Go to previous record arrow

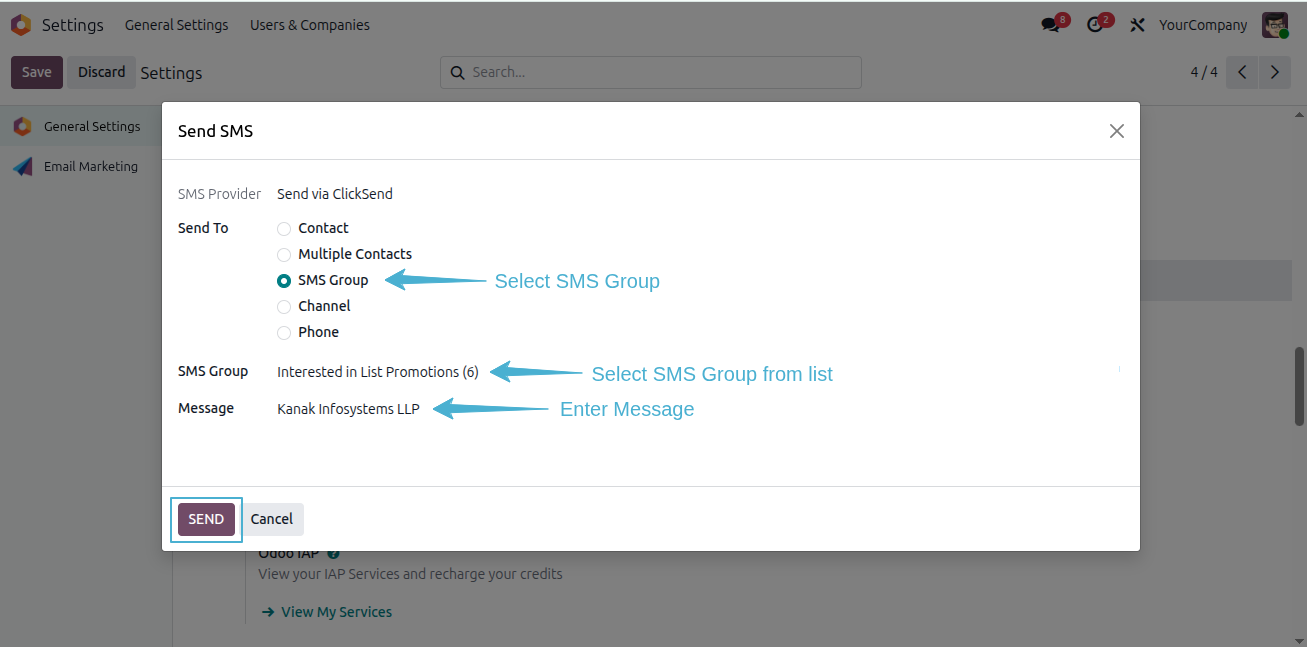coord(1242,72)
